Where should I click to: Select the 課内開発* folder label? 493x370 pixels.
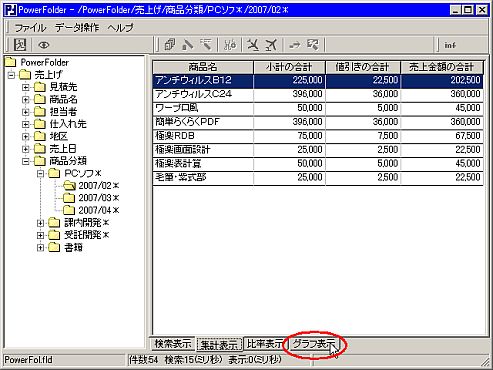86,223
